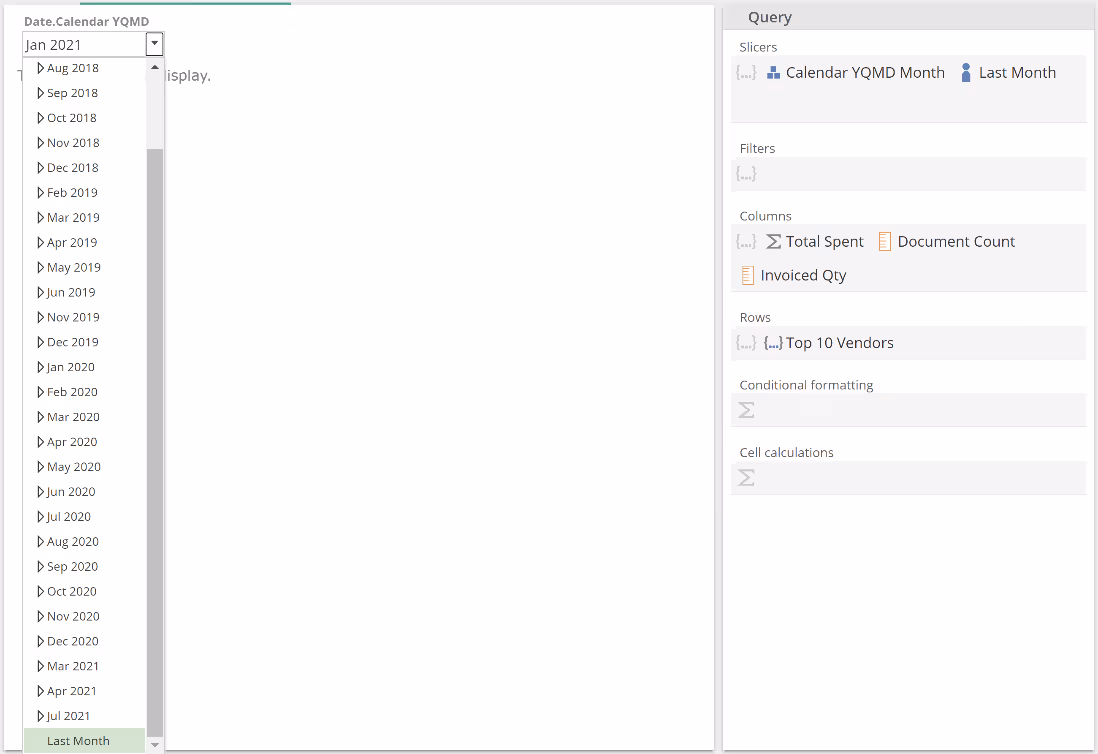This screenshot has height=754, width=1098.
Task: Select Jul 2021 in the list
Action: 68,716
